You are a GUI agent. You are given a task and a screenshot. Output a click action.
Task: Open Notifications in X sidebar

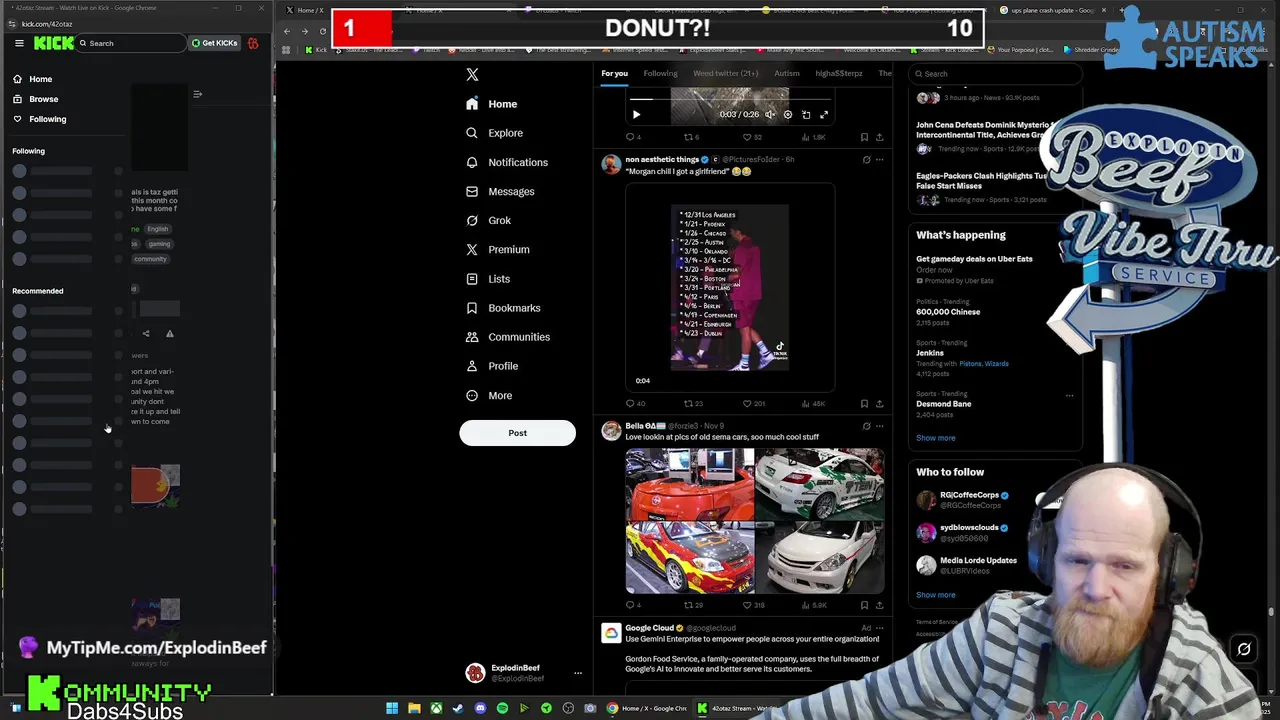pos(506,162)
